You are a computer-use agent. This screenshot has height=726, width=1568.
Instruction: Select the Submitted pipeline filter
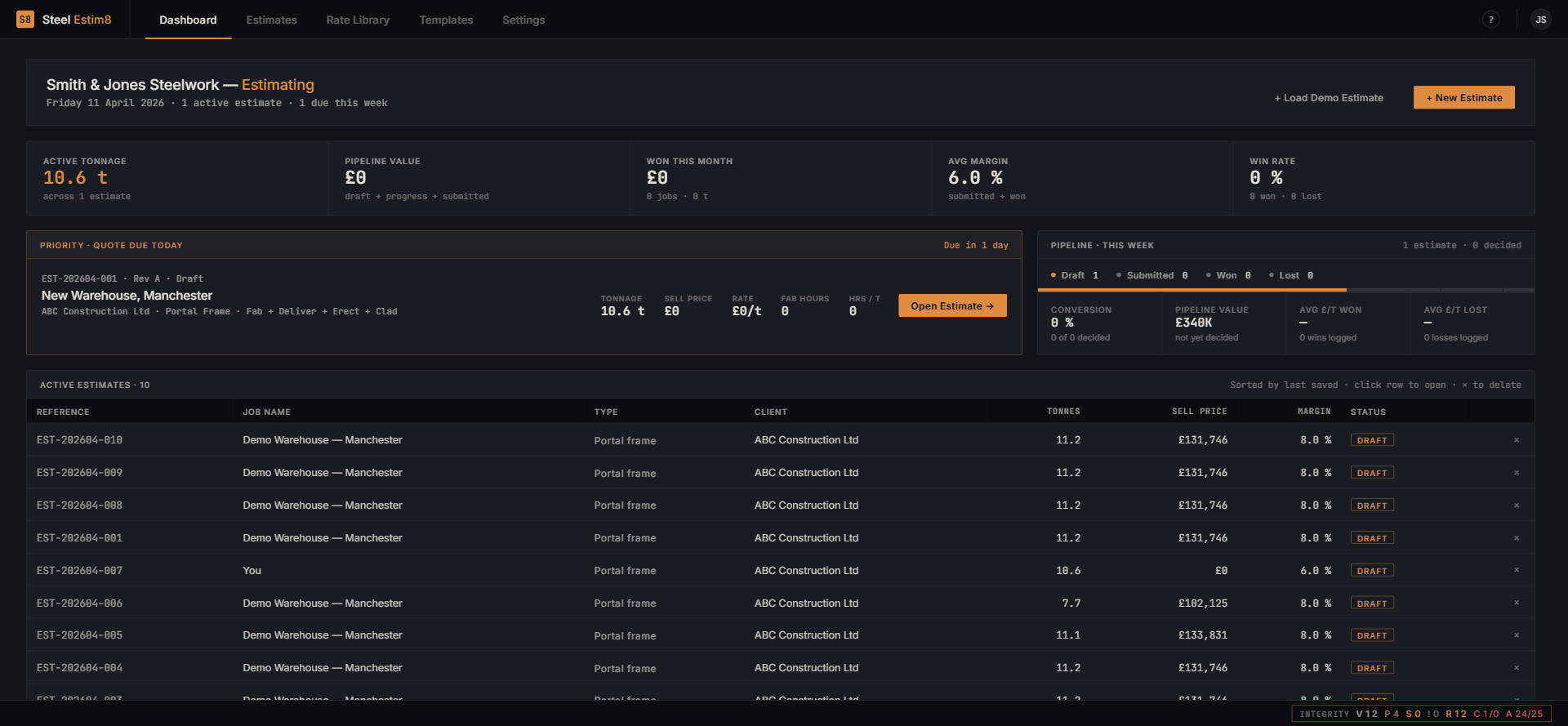tap(1152, 275)
